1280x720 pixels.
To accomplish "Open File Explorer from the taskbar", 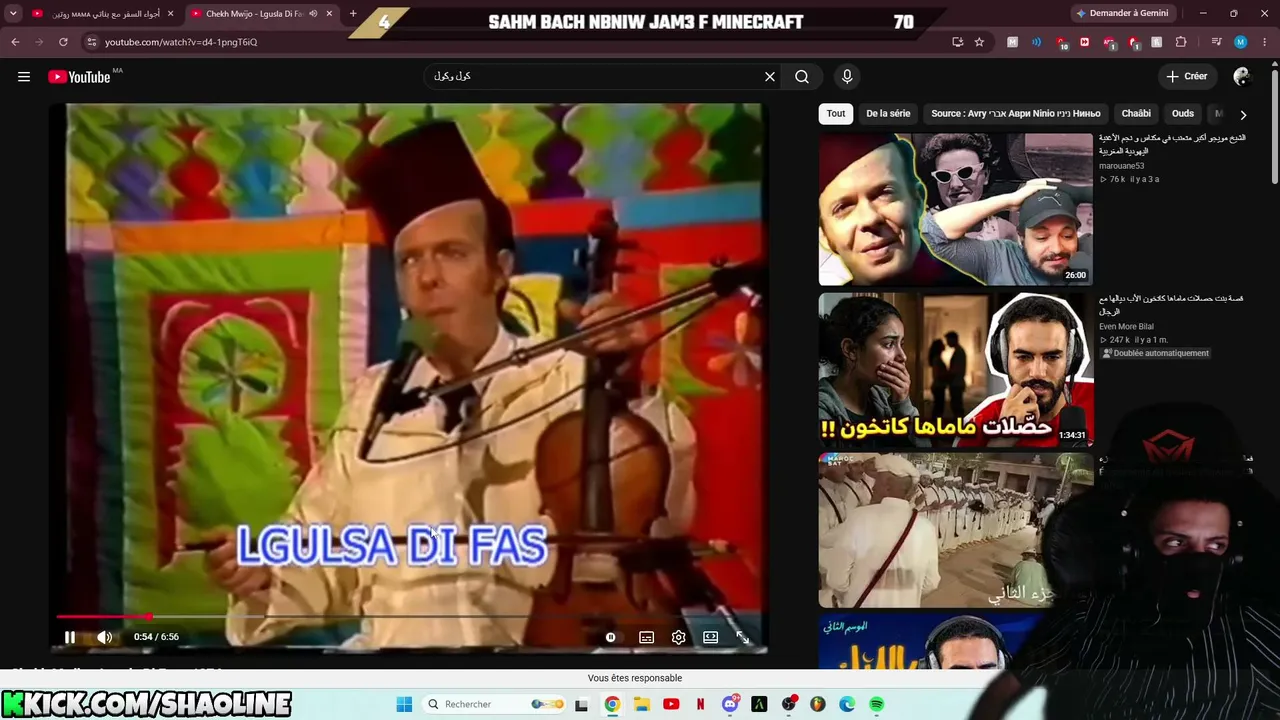I will click(x=642, y=705).
